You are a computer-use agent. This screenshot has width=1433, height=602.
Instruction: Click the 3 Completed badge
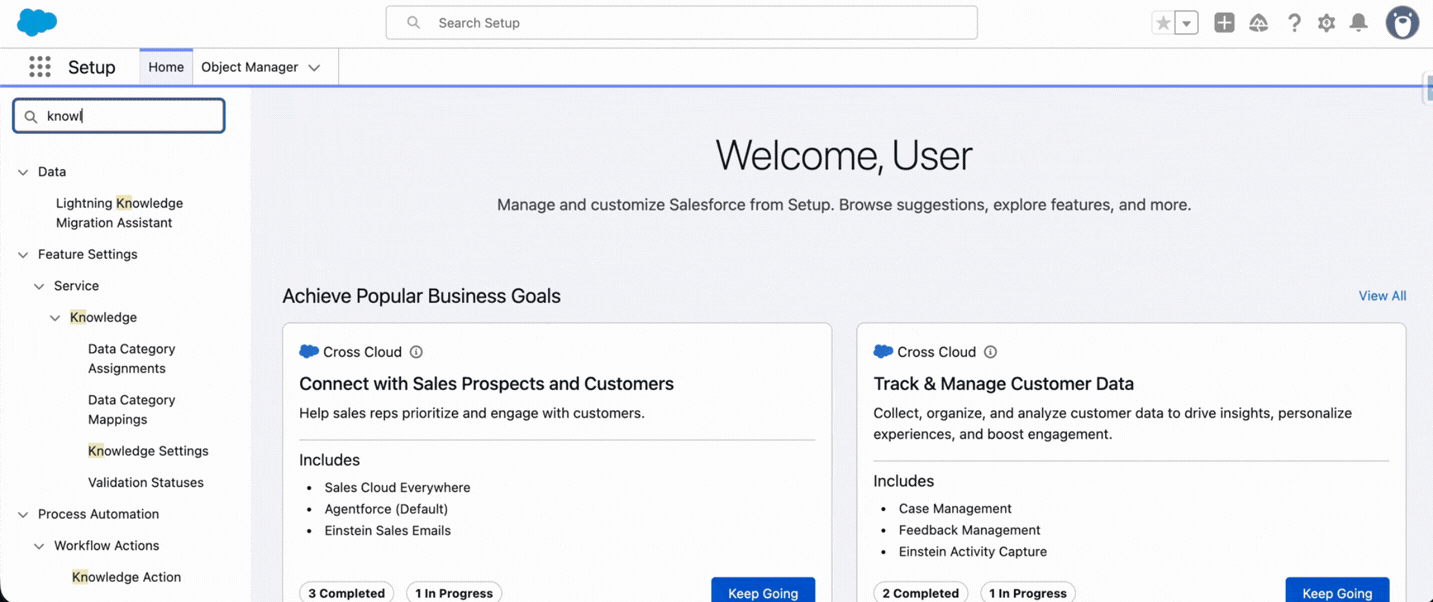coord(346,592)
